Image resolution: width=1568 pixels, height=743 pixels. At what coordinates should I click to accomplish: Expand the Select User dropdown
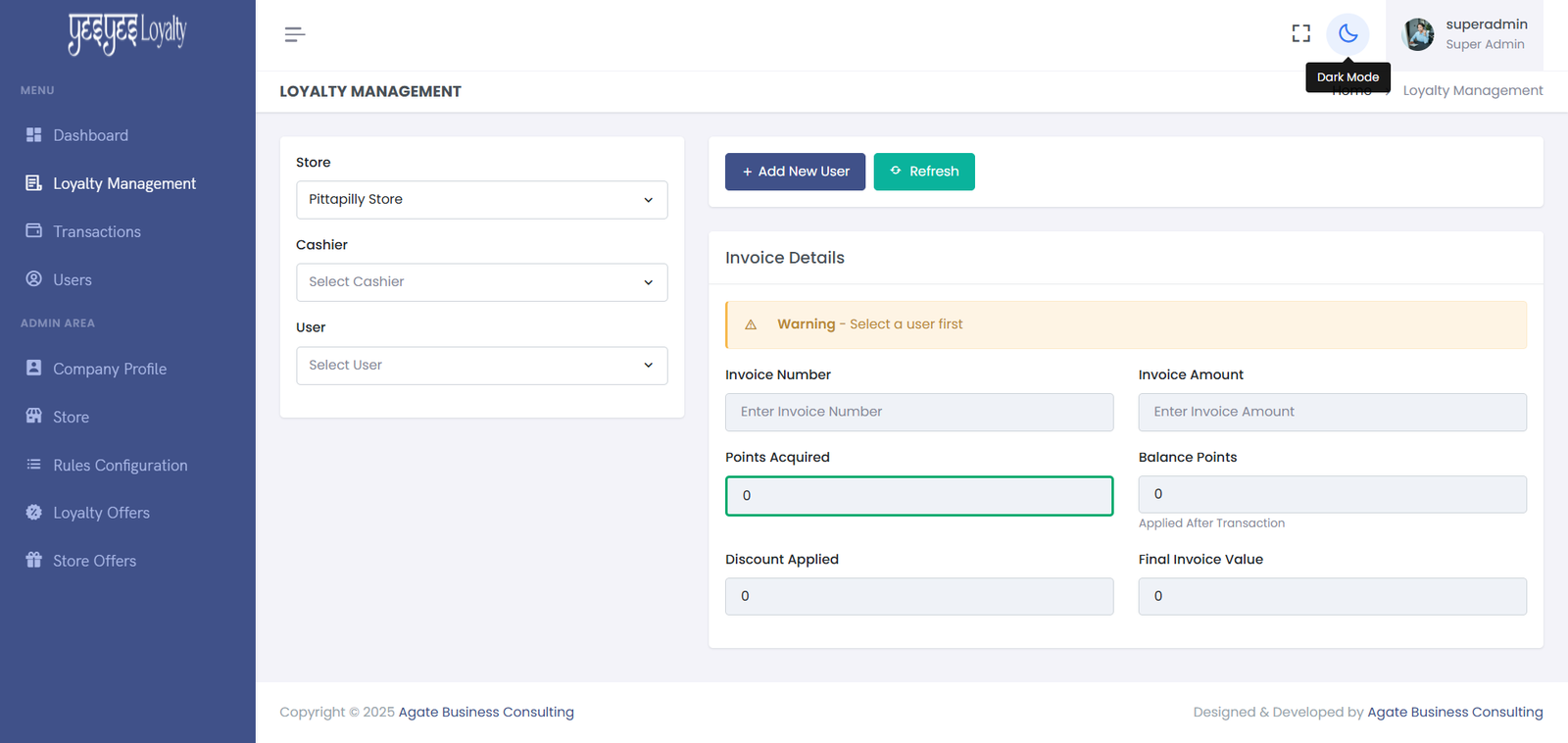coord(481,366)
